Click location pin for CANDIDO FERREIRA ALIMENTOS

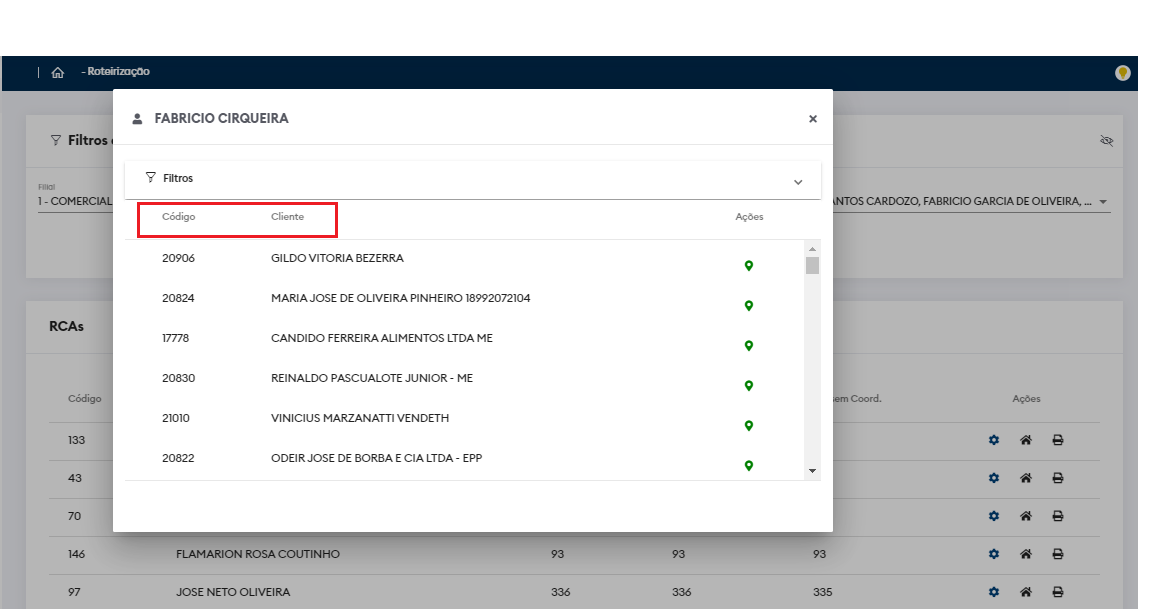point(748,345)
